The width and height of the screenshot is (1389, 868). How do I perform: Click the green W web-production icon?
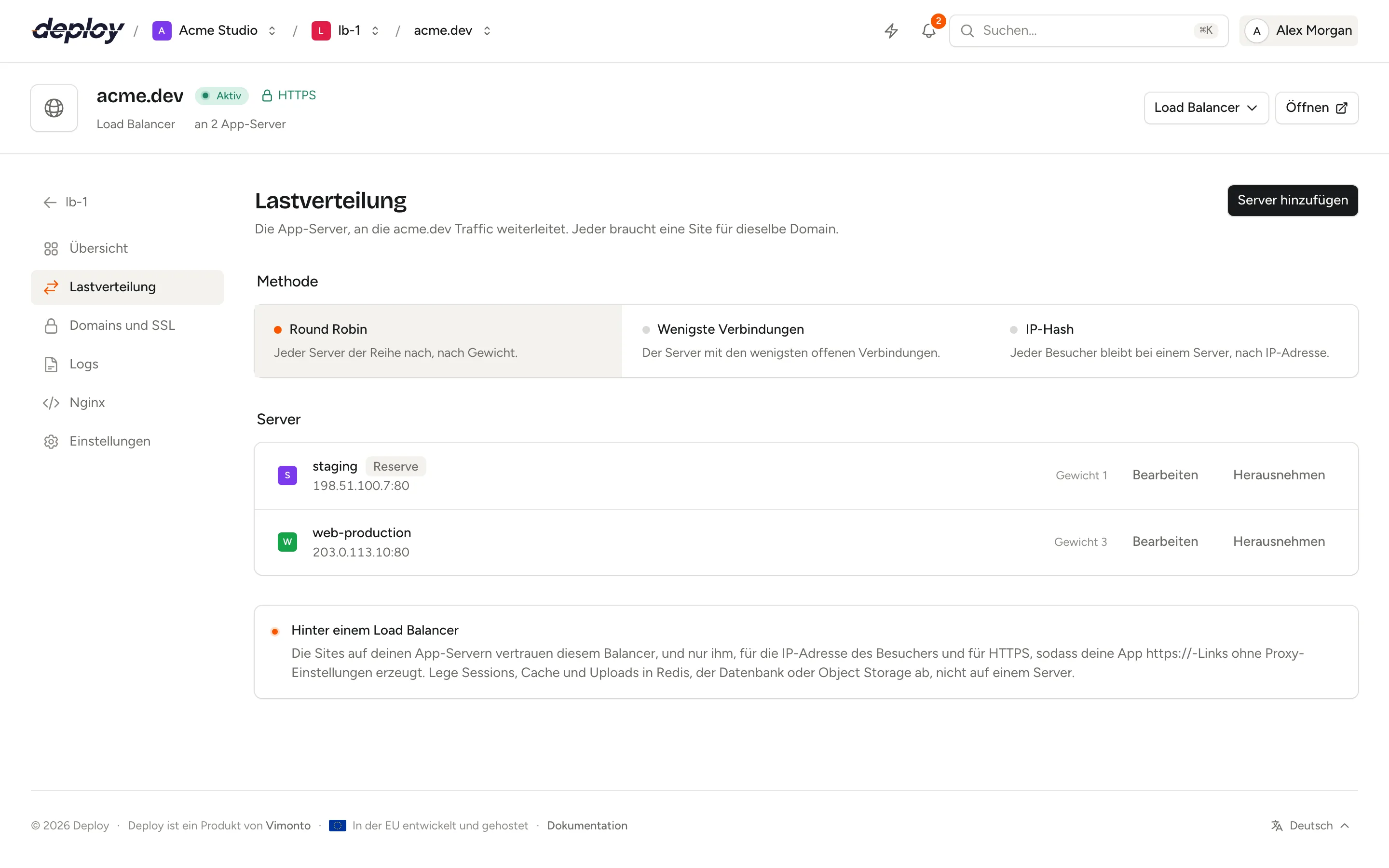point(287,542)
